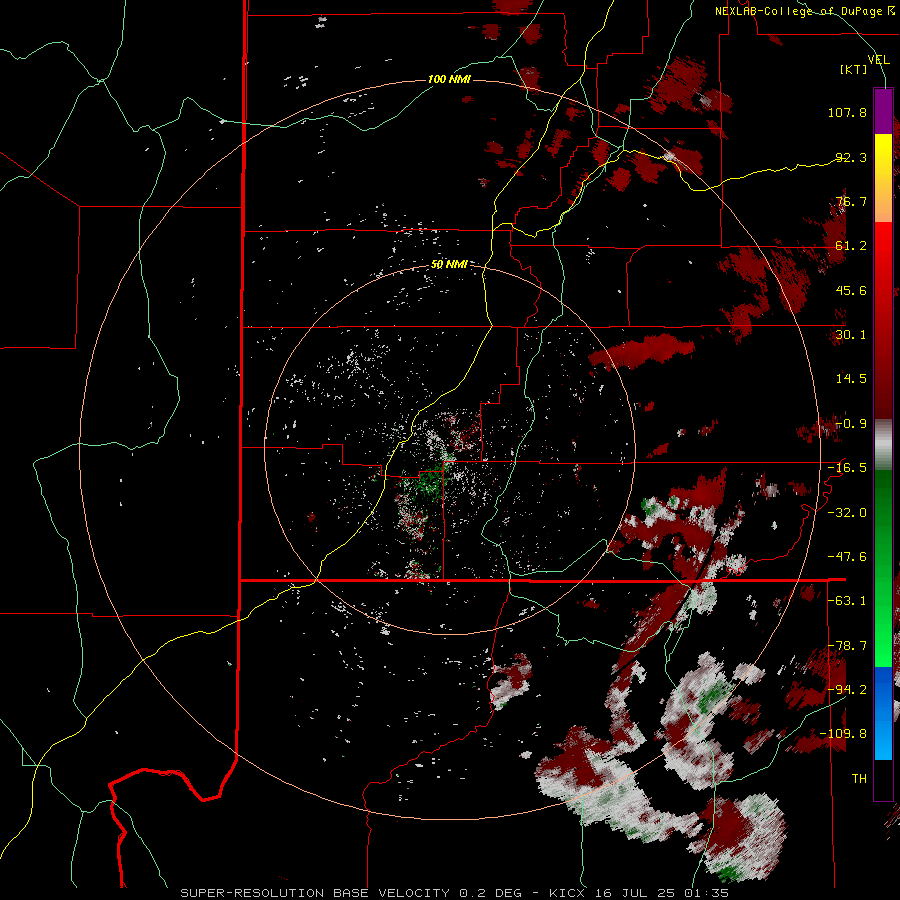Screen dimensions: 900x900
Task: Pick the green segment of velocity color bar
Action: (883, 568)
